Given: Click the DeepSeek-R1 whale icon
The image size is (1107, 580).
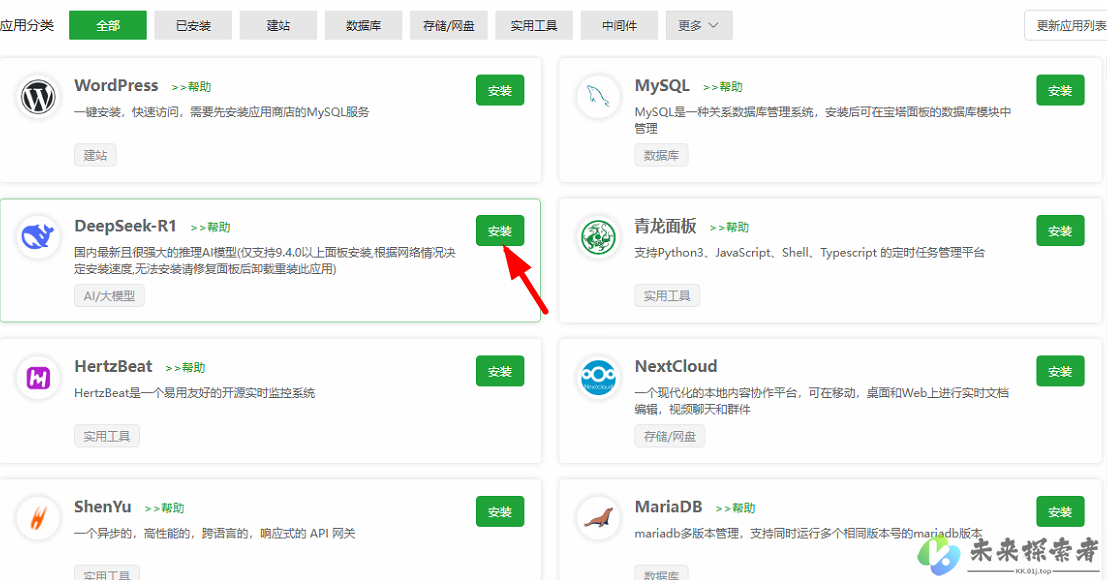Looking at the screenshot, I should point(39,237).
